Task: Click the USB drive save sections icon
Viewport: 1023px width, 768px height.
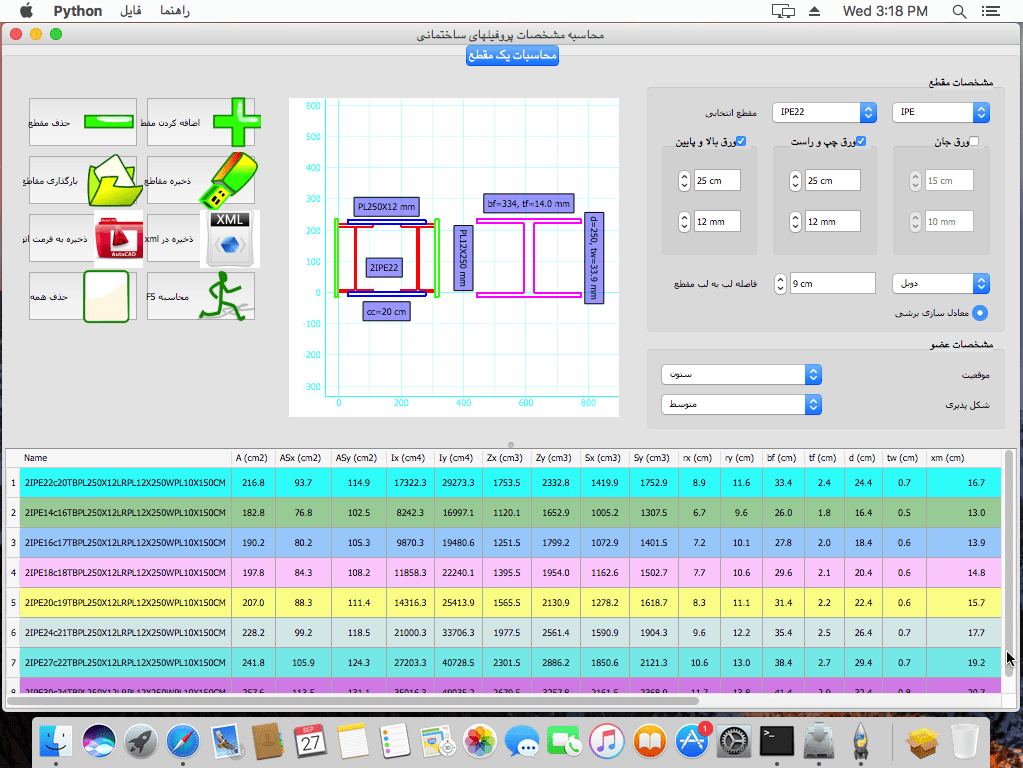Action: tap(228, 180)
